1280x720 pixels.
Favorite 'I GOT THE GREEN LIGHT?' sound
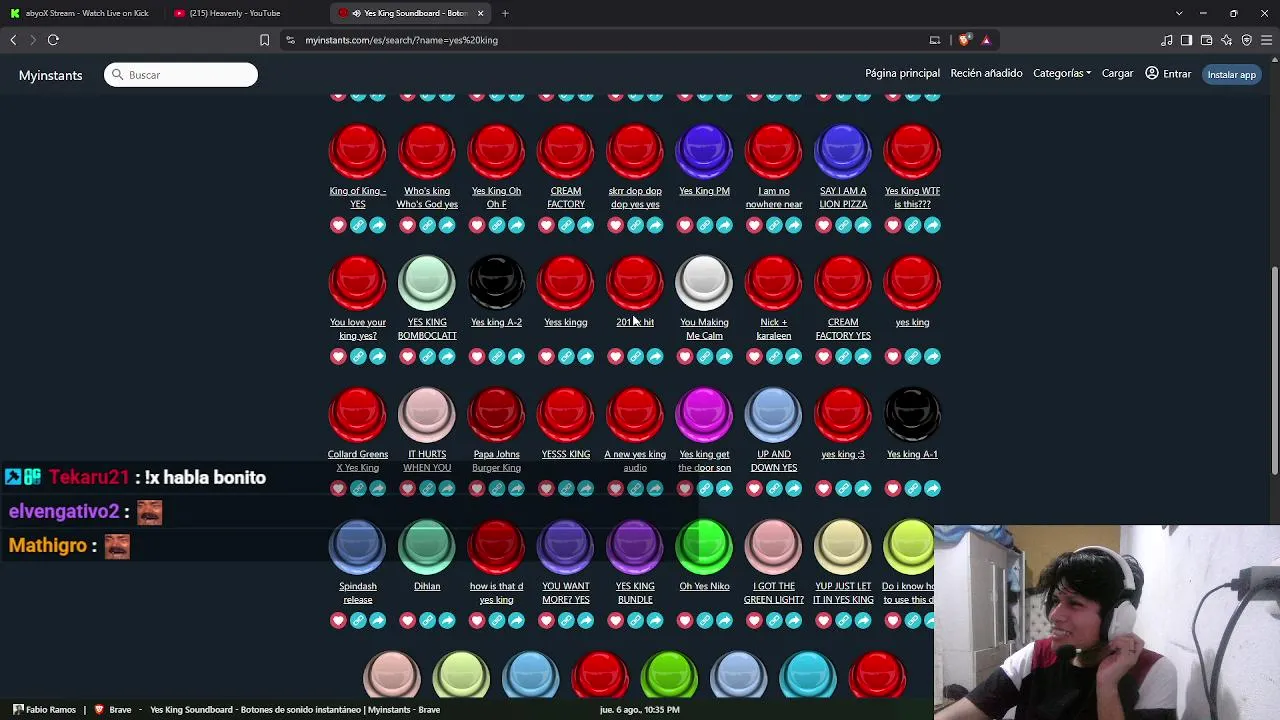coord(754,621)
